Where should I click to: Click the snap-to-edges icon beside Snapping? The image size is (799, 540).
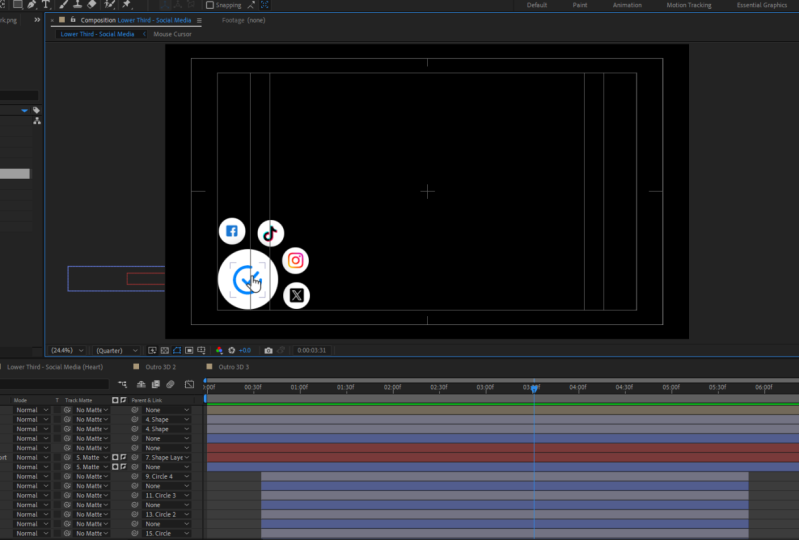[251, 5]
